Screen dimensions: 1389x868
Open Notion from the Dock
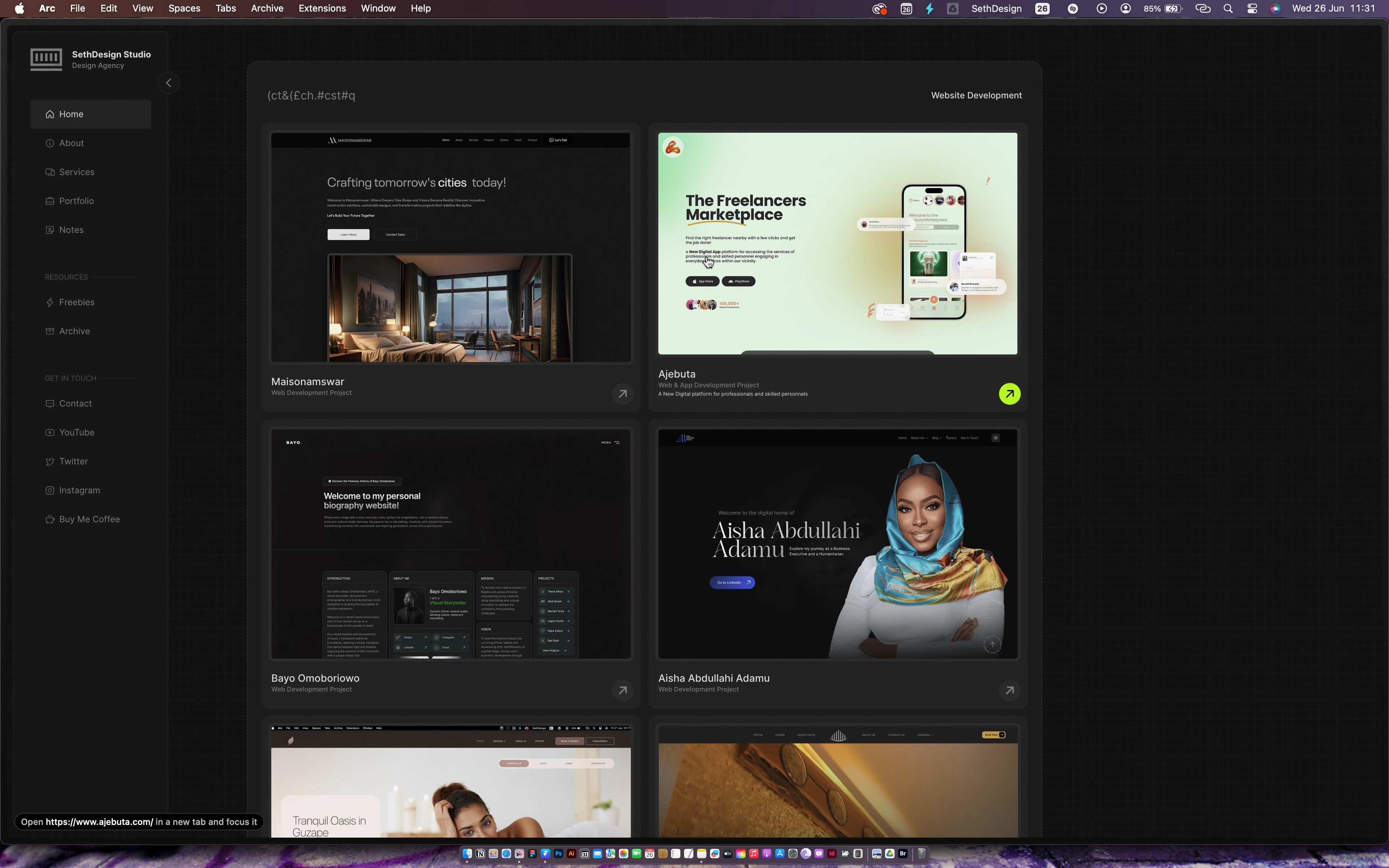tap(480, 854)
